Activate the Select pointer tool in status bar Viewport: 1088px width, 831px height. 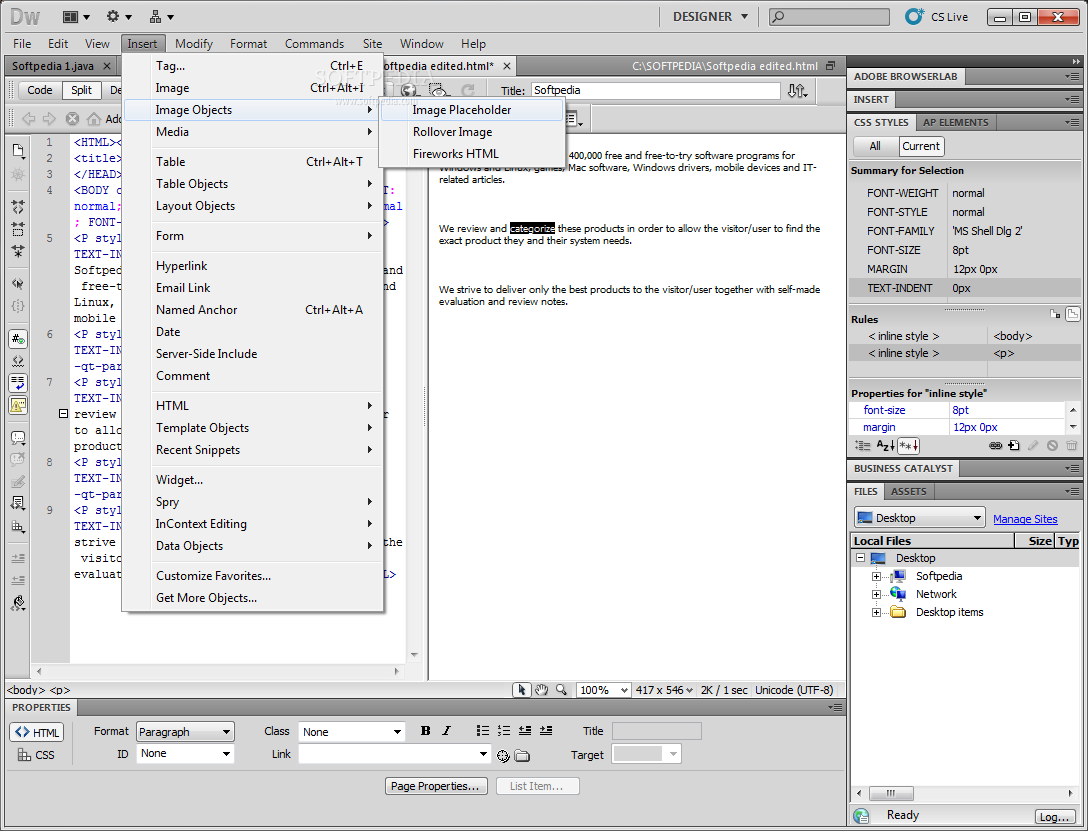click(521, 689)
